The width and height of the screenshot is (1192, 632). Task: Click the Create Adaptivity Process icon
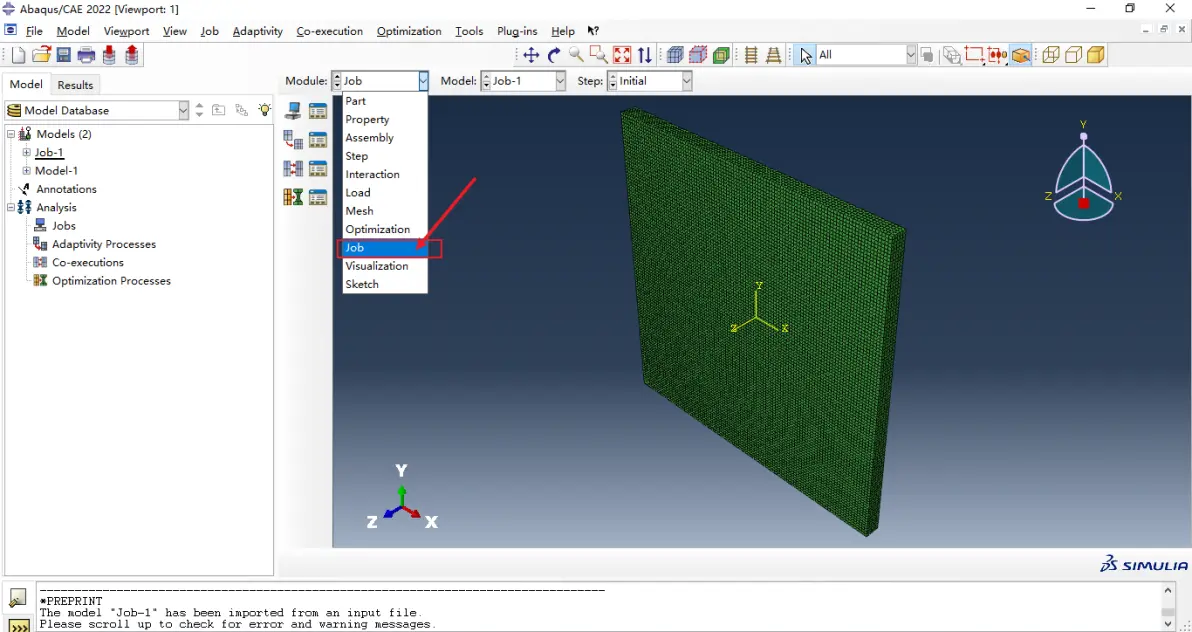point(293,140)
